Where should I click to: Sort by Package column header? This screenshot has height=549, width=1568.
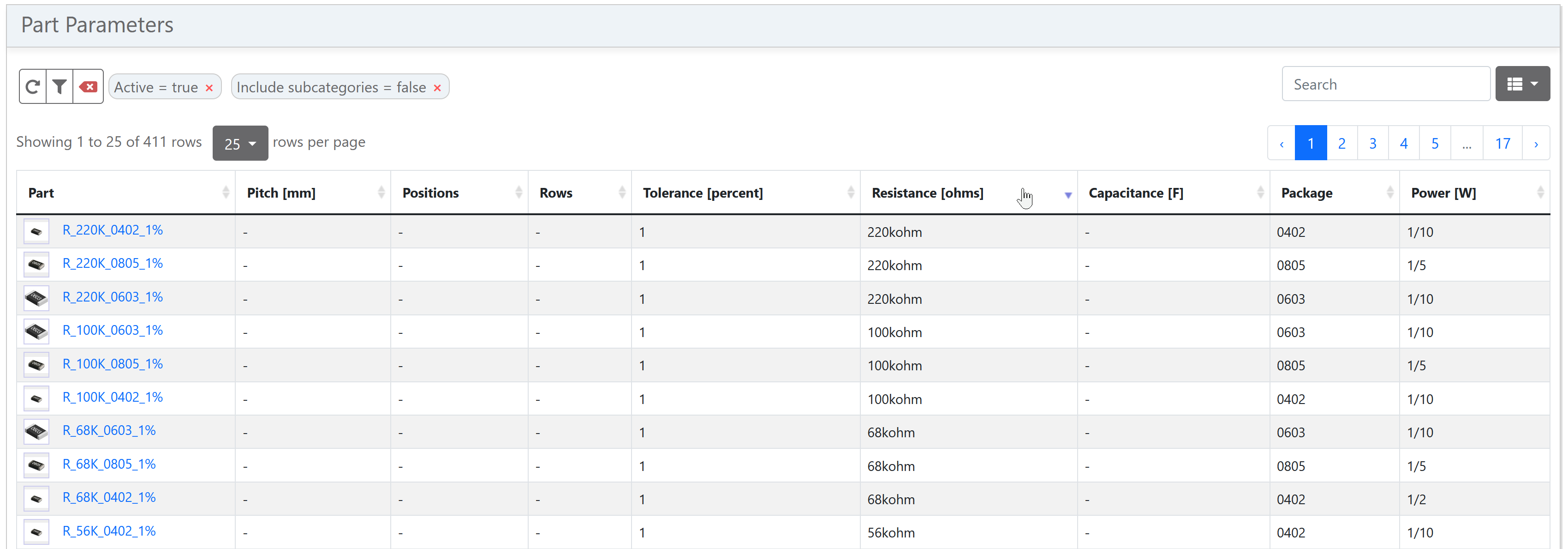(x=1306, y=193)
